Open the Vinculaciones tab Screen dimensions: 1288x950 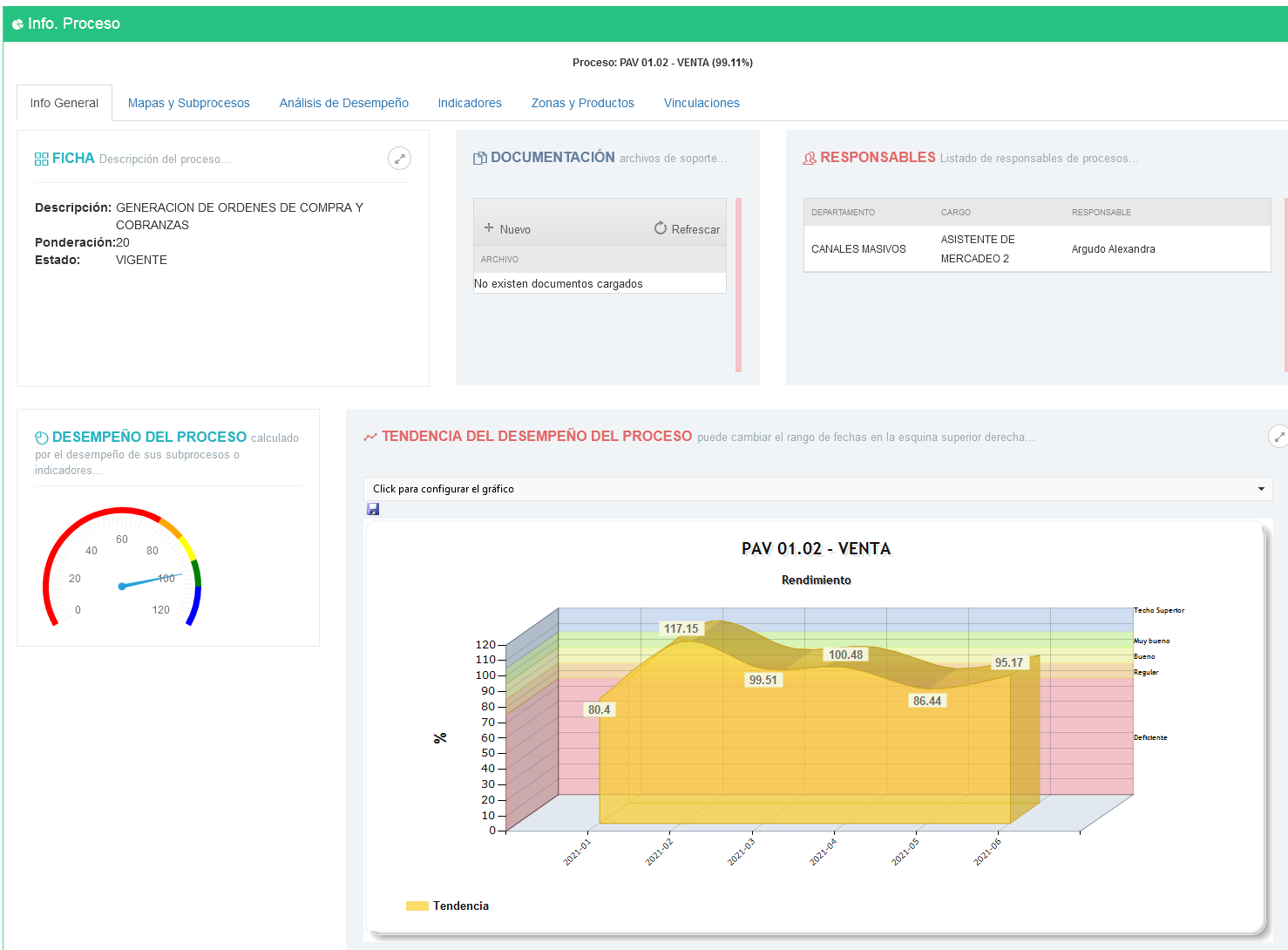pyautogui.click(x=702, y=103)
